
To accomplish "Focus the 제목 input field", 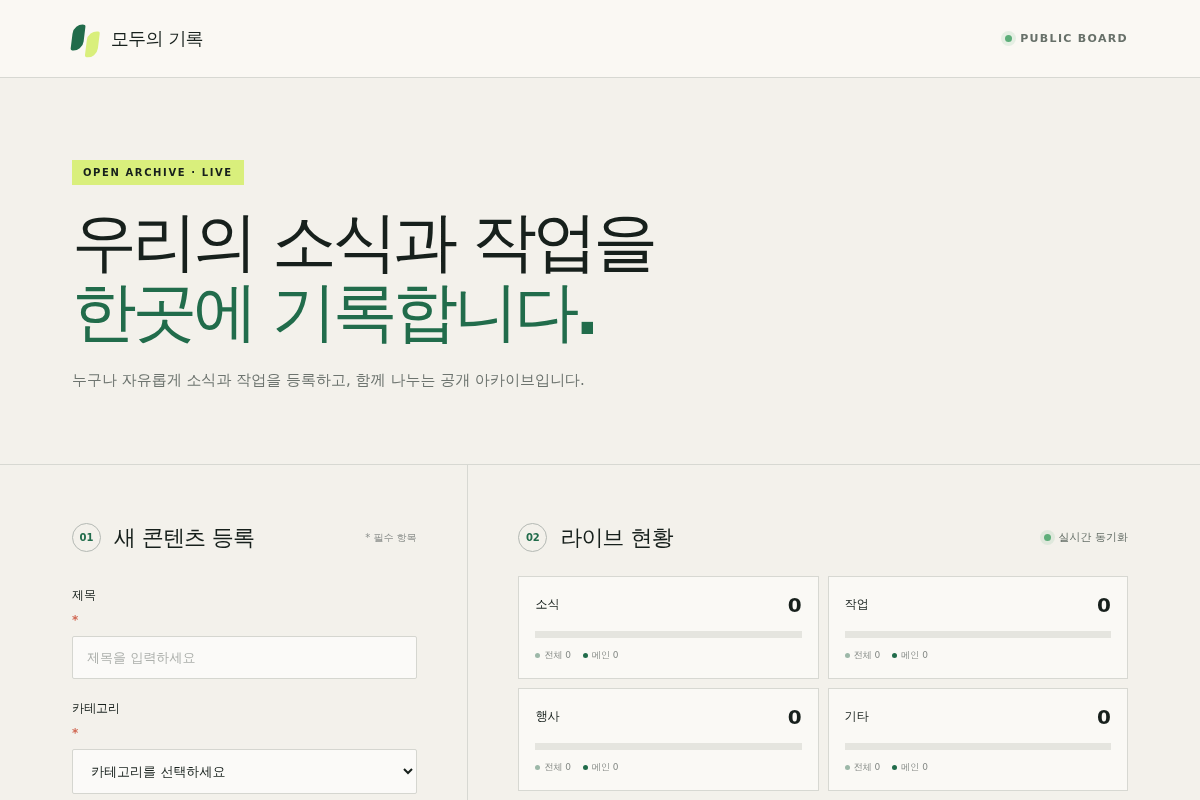I will 244,657.
